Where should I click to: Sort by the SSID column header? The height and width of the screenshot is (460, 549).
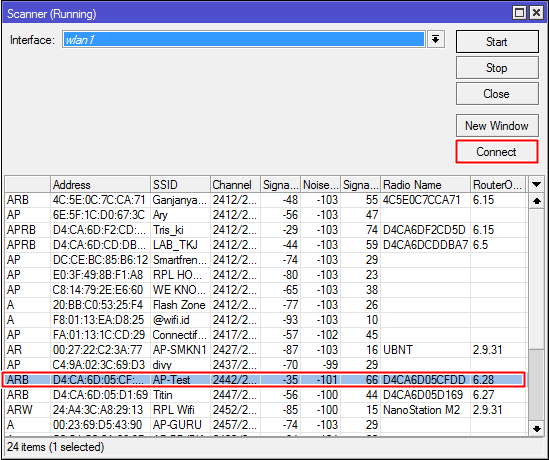point(180,184)
